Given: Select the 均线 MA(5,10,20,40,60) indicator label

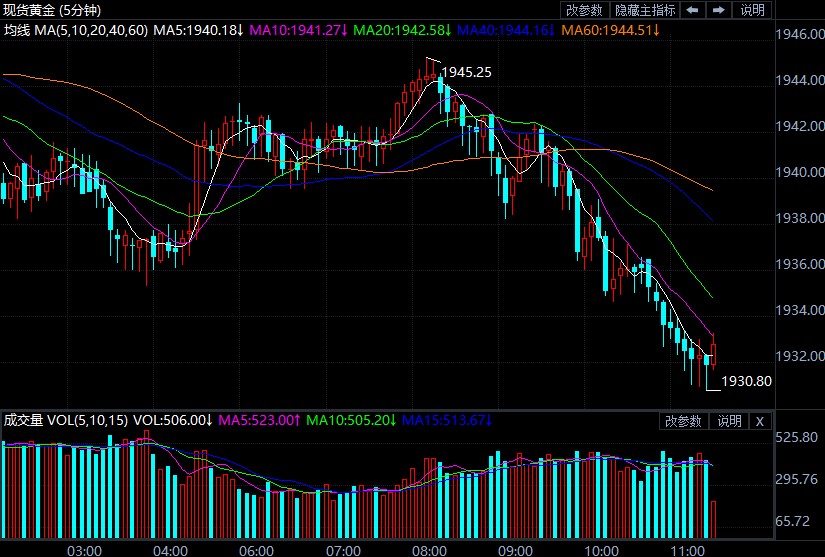Looking at the screenshot, I should [x=75, y=30].
